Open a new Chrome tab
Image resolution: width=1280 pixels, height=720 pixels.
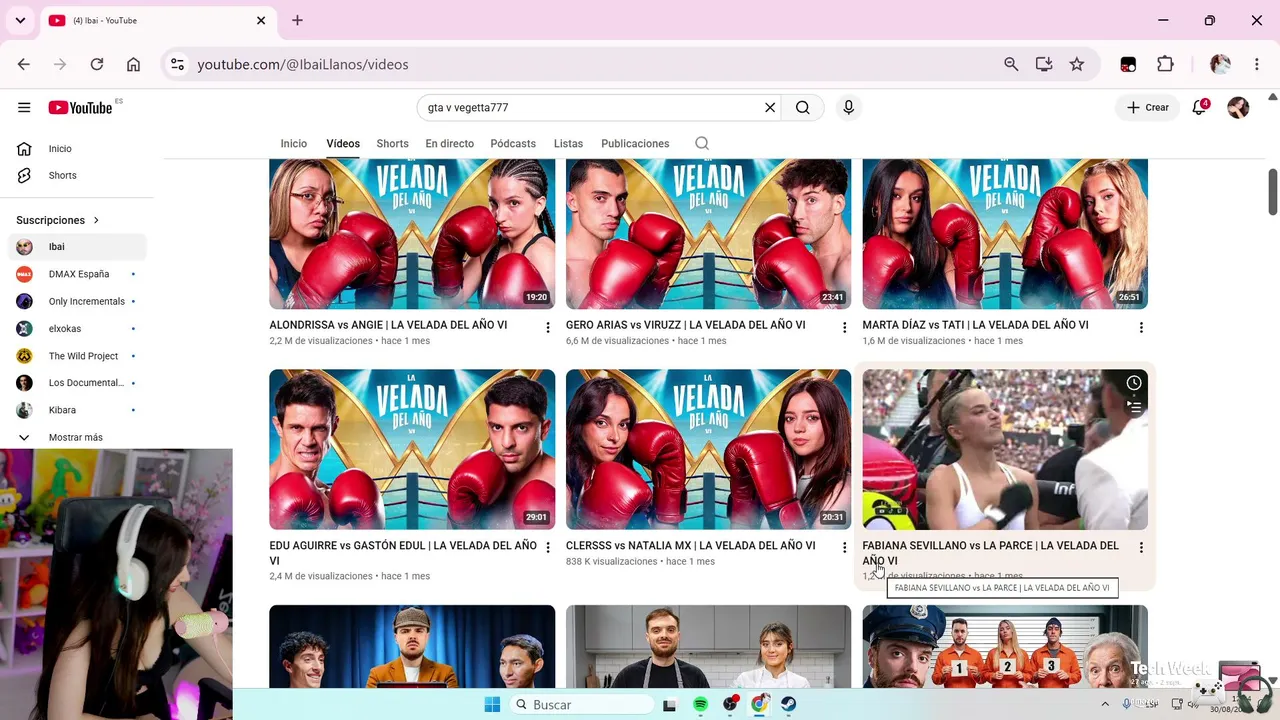297,20
